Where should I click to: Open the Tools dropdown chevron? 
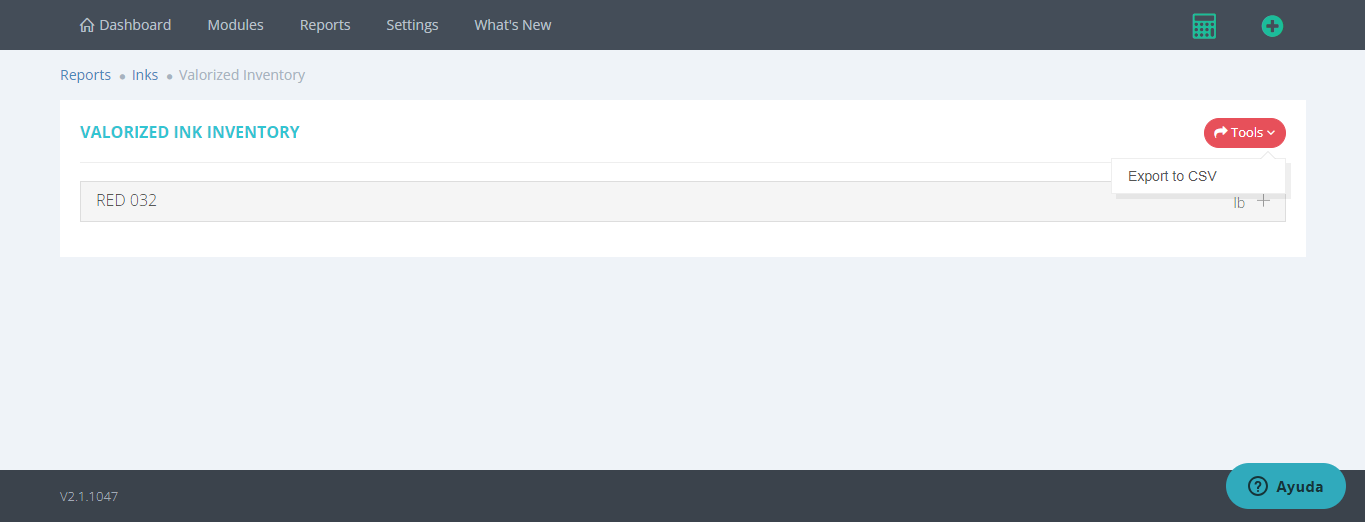tap(1271, 133)
